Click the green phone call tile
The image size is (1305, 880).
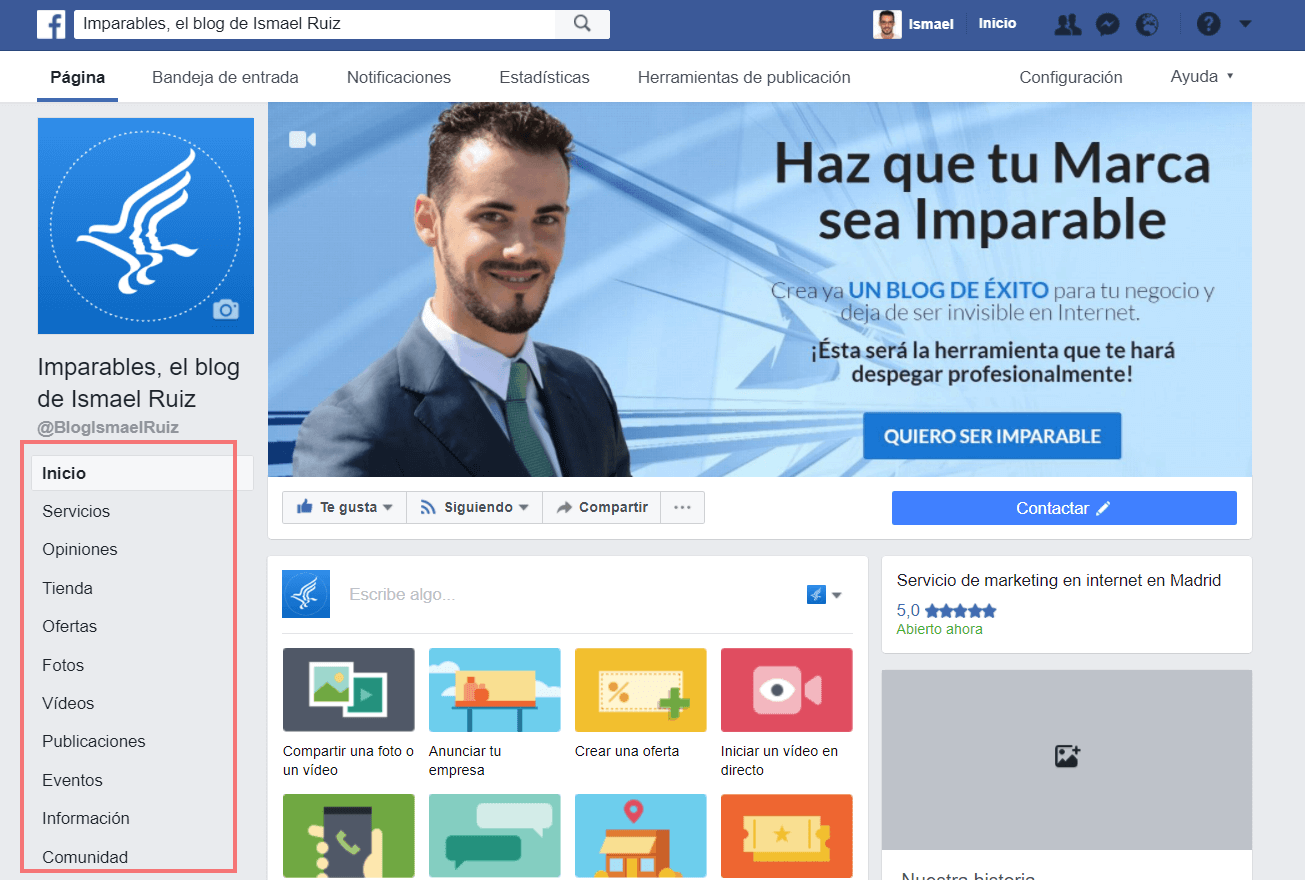pos(349,836)
